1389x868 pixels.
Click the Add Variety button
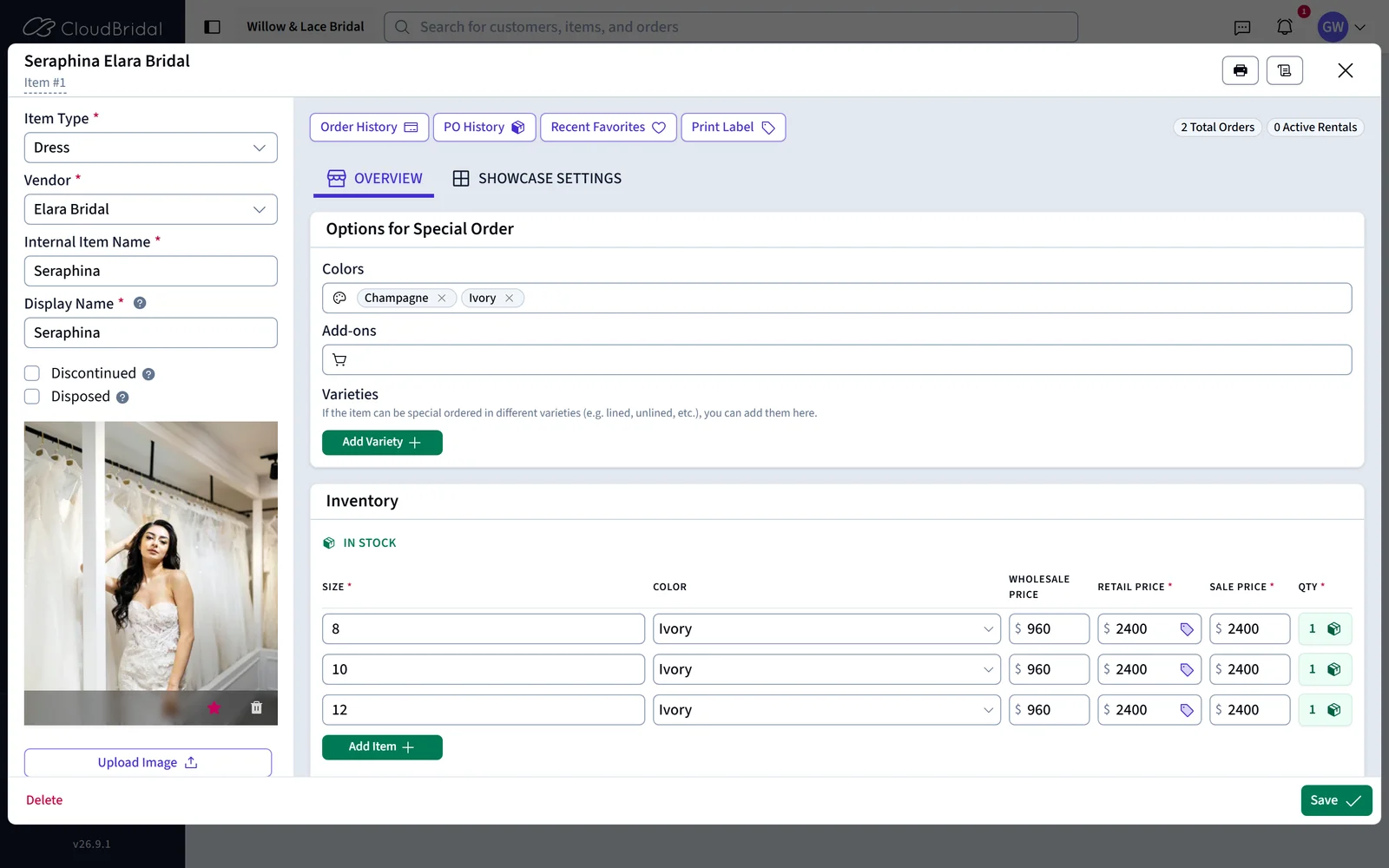382,443
